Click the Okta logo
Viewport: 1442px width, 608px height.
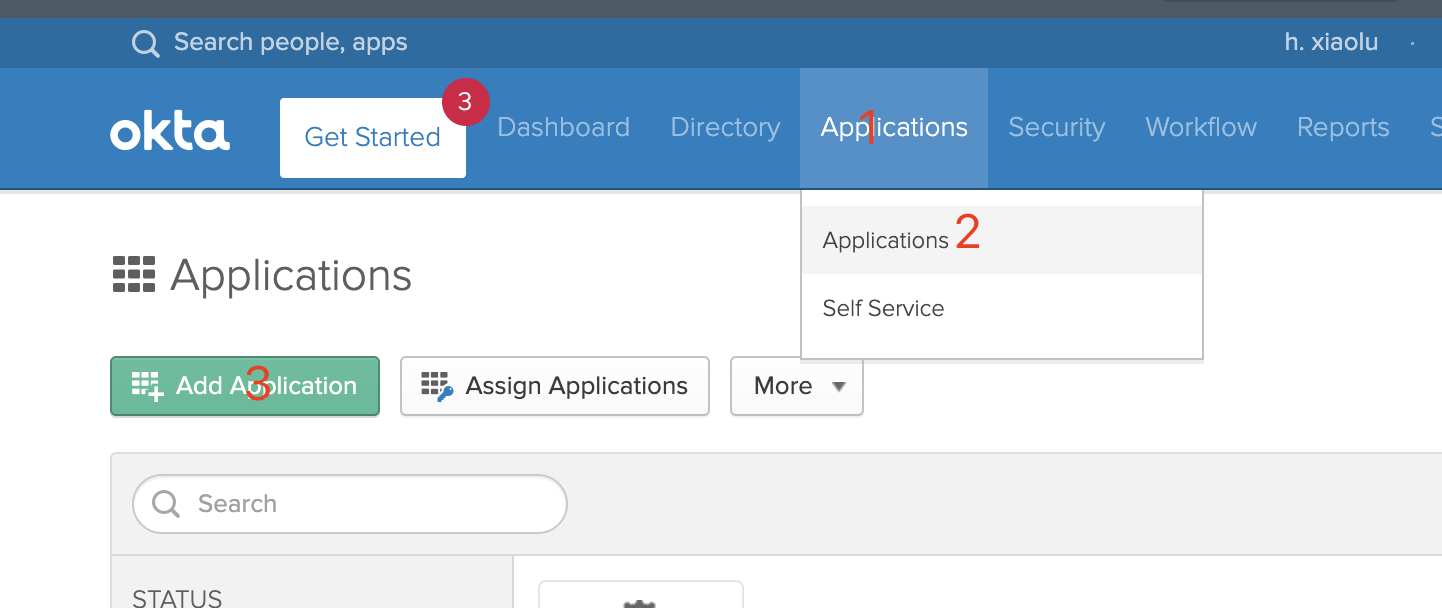tap(170, 132)
